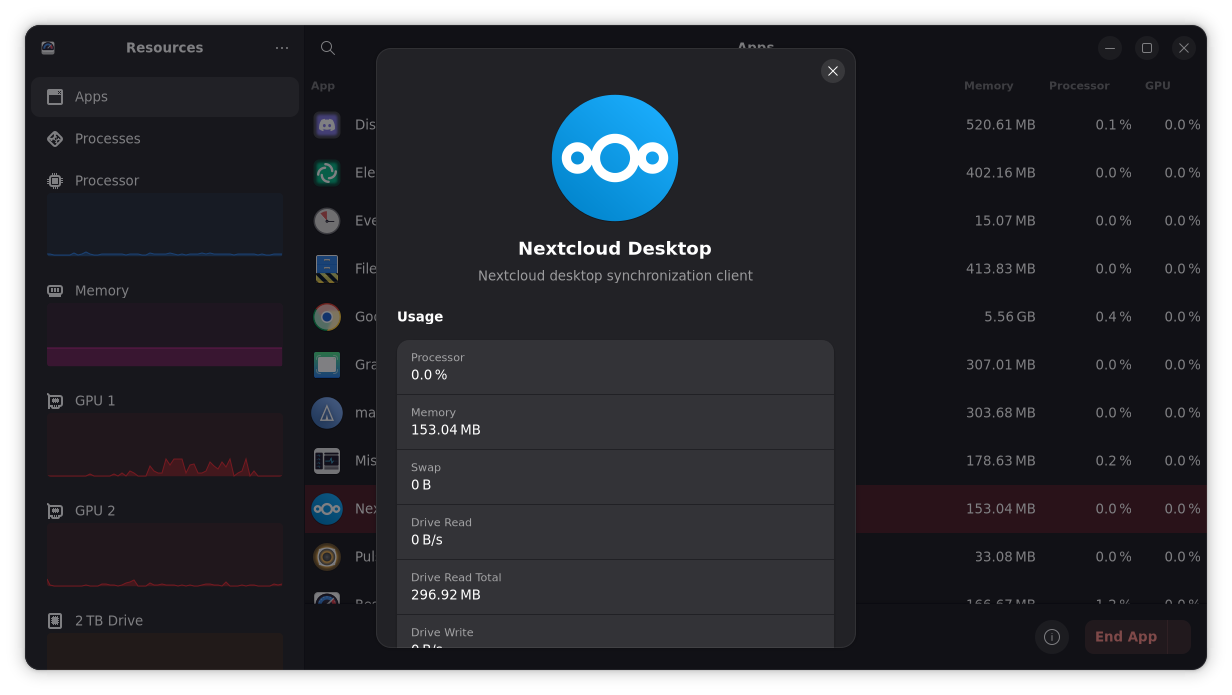Screen dimensions: 1232x695
Task: Click the Discord app icon in list
Action: 327,125
